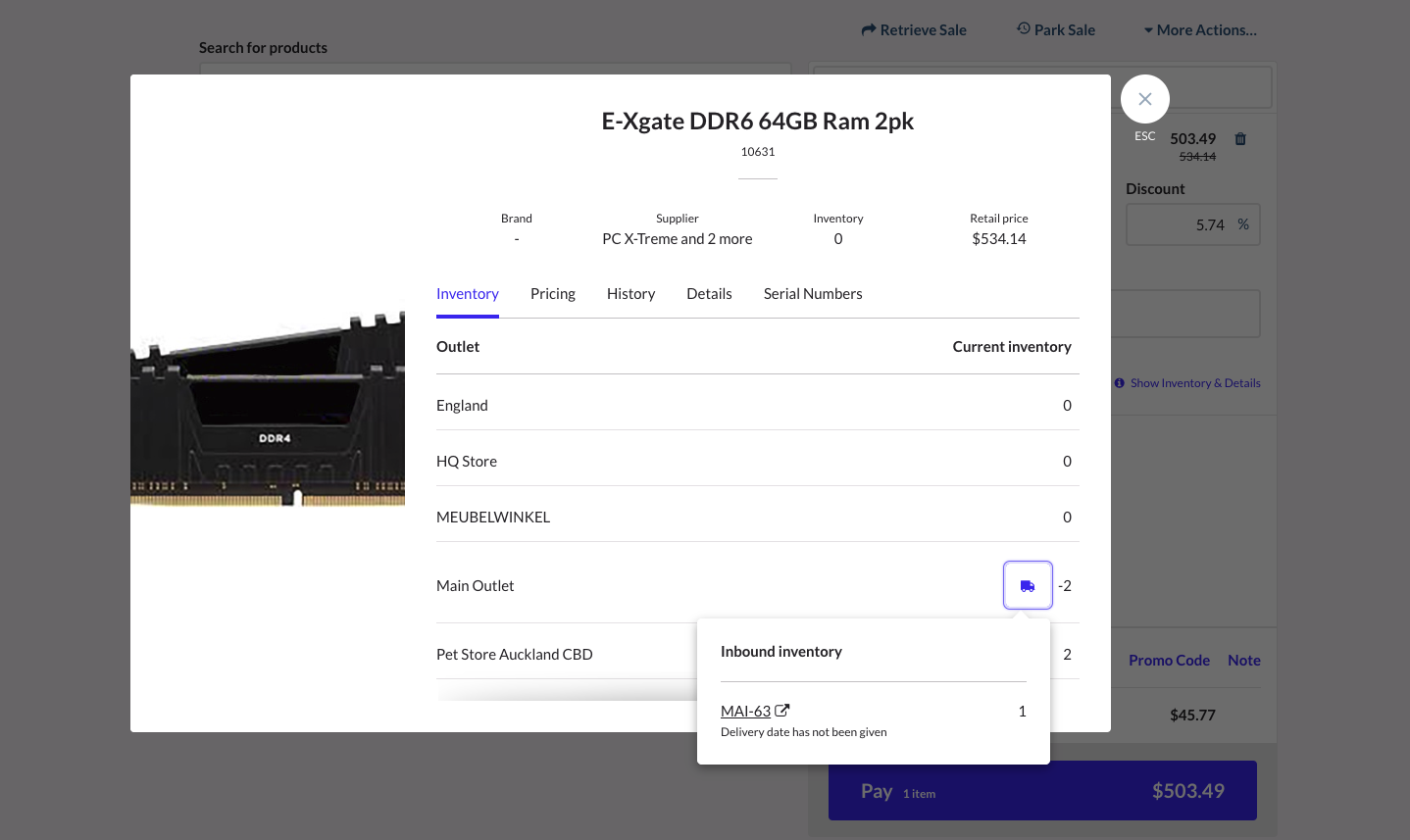Click the Retrieve Sale arrow icon
The image size is (1410, 840).
click(x=867, y=29)
